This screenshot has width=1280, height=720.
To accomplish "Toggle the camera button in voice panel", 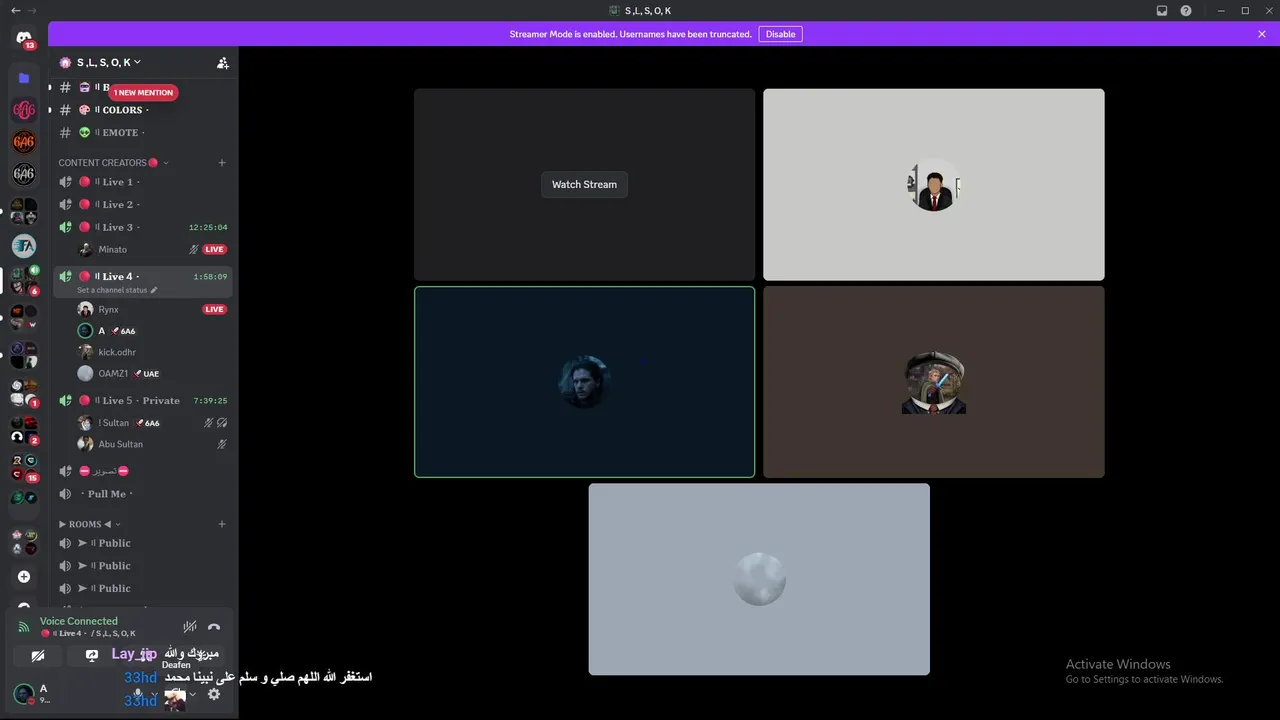I will point(37,656).
